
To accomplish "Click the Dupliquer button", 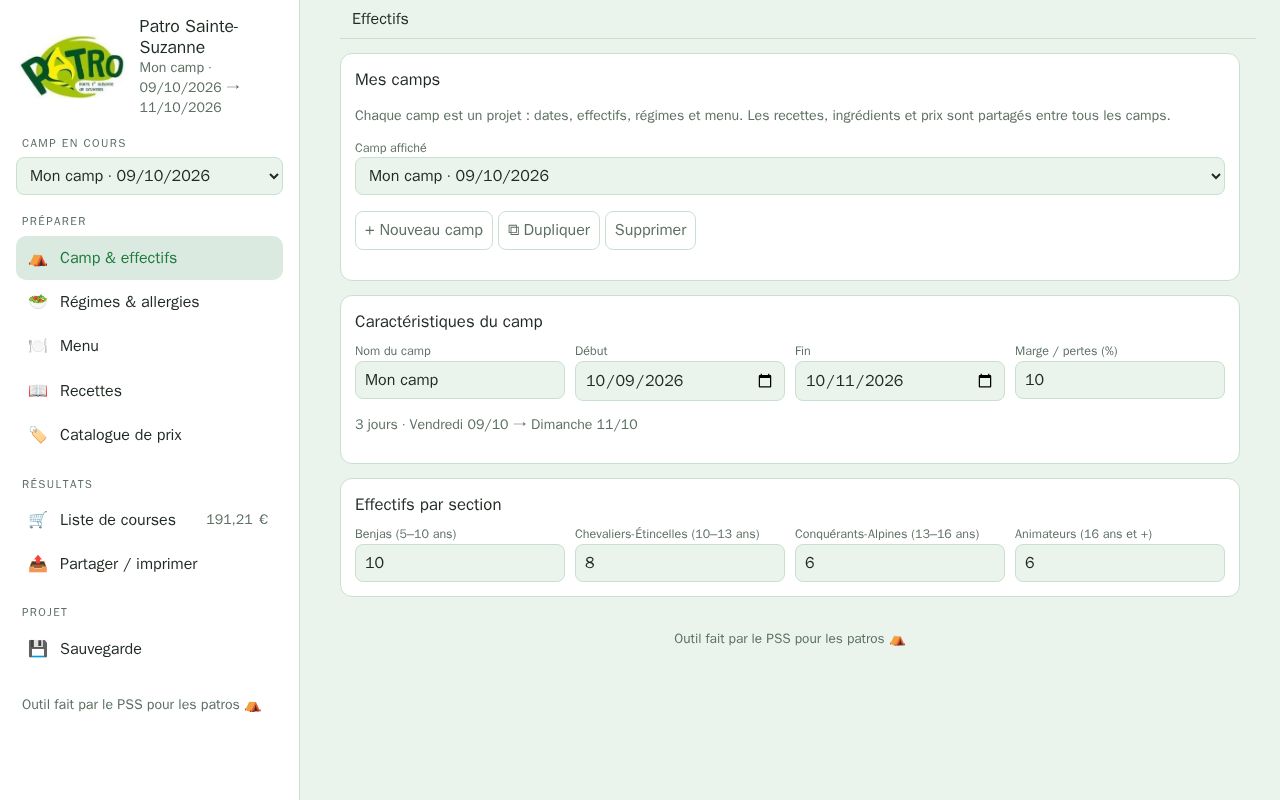I will tap(549, 230).
